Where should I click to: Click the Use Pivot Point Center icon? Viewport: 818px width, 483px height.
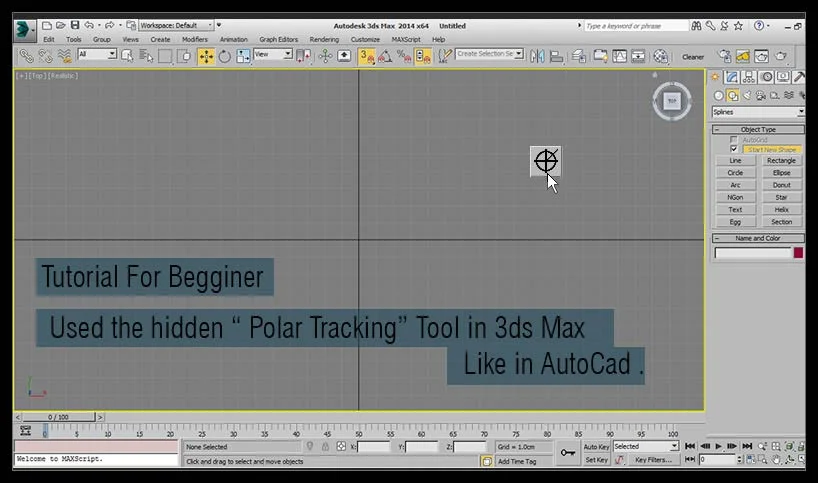(304, 56)
